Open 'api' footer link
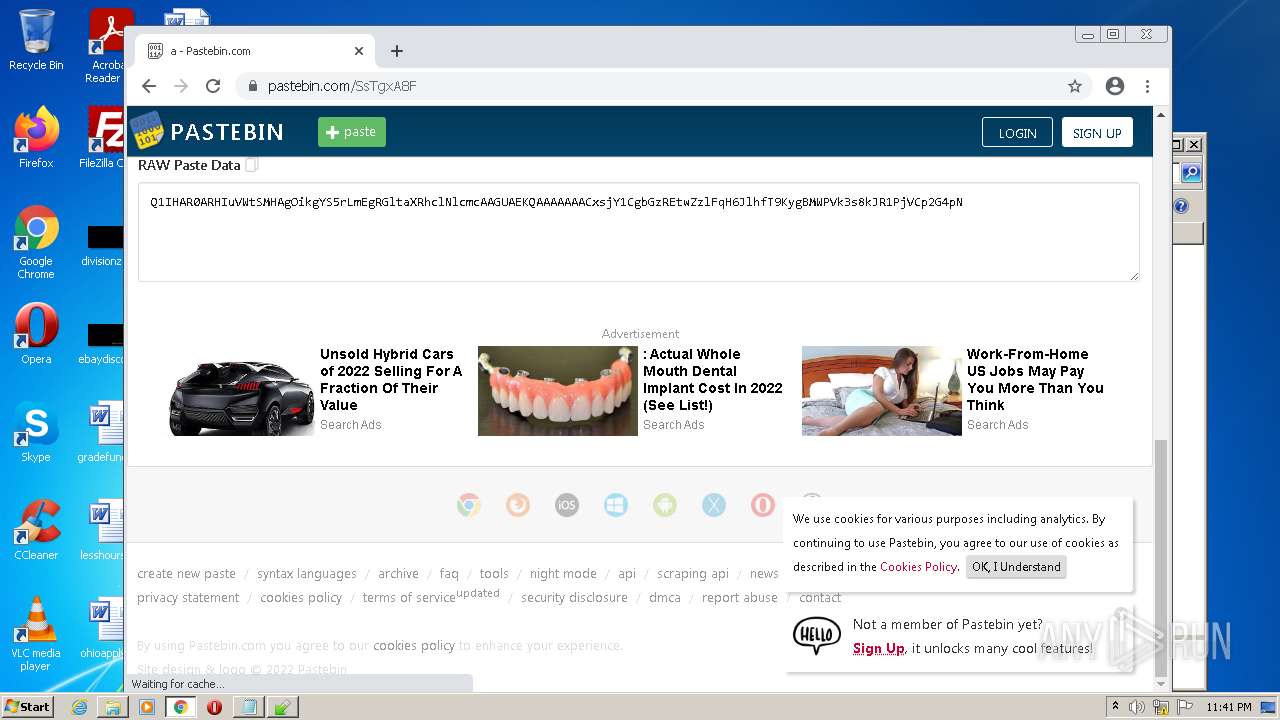Screen dimensions: 1280x720 627,574
